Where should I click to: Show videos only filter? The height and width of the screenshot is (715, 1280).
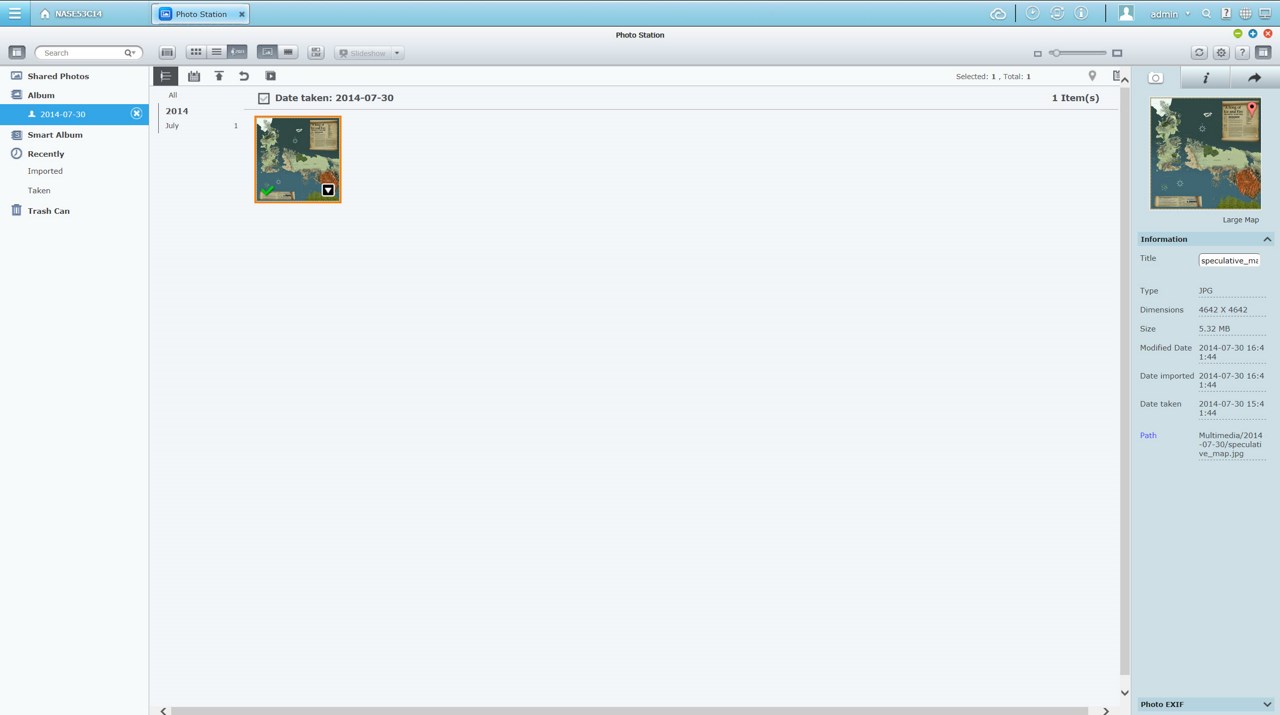tap(288, 52)
